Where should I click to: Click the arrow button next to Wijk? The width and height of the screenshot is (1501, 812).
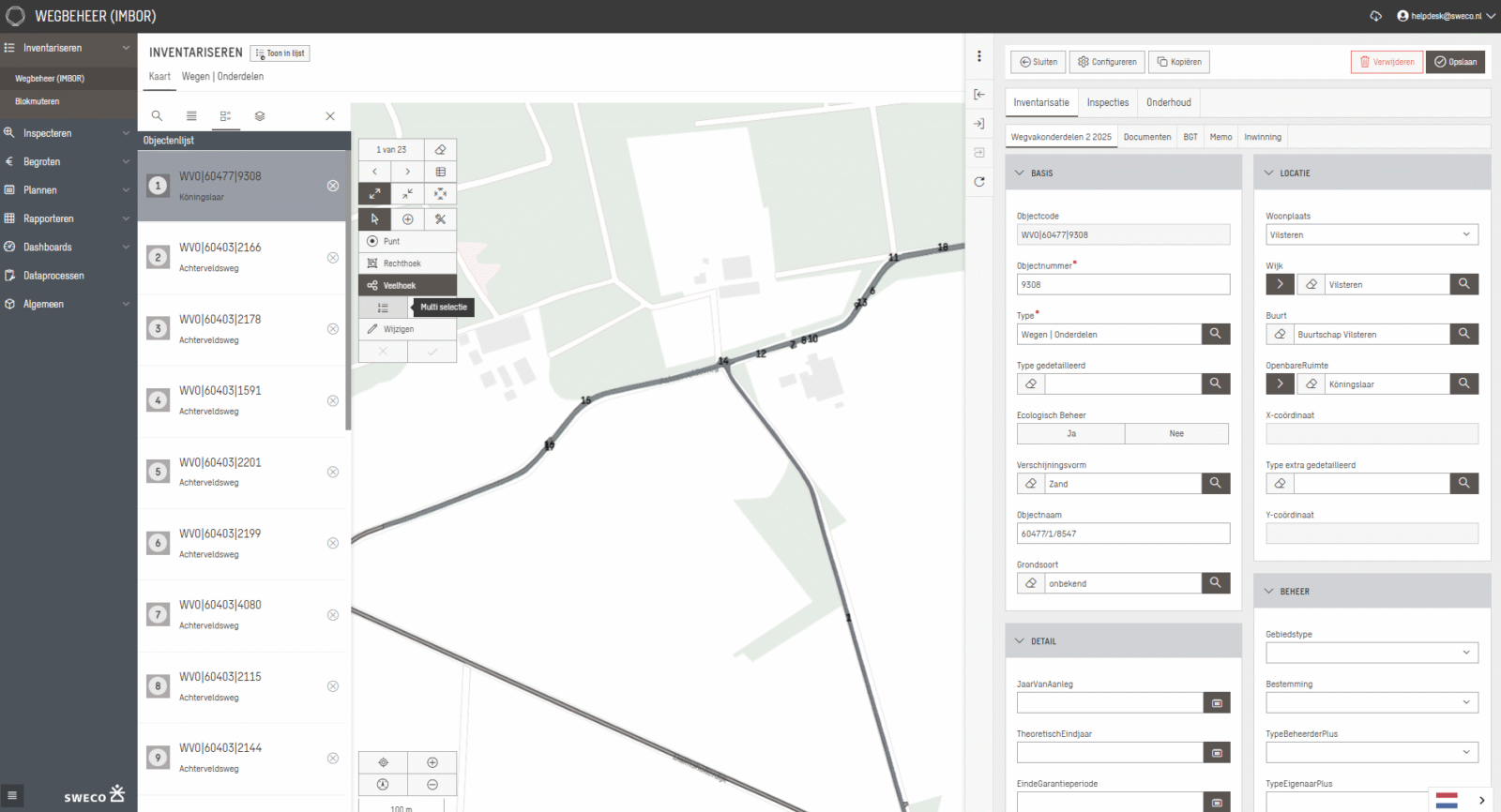point(1280,284)
